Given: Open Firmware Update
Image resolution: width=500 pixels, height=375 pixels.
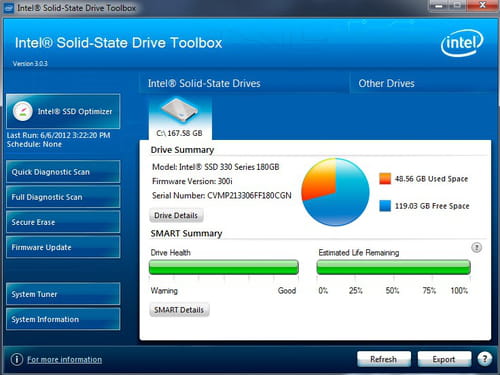Looking at the screenshot, I should 63,247.
